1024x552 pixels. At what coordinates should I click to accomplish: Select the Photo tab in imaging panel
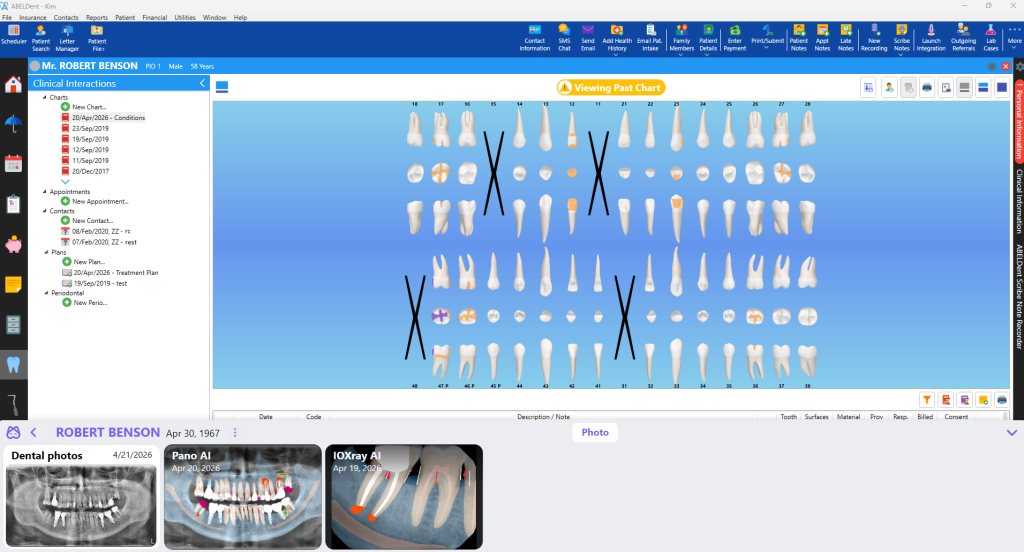point(595,432)
